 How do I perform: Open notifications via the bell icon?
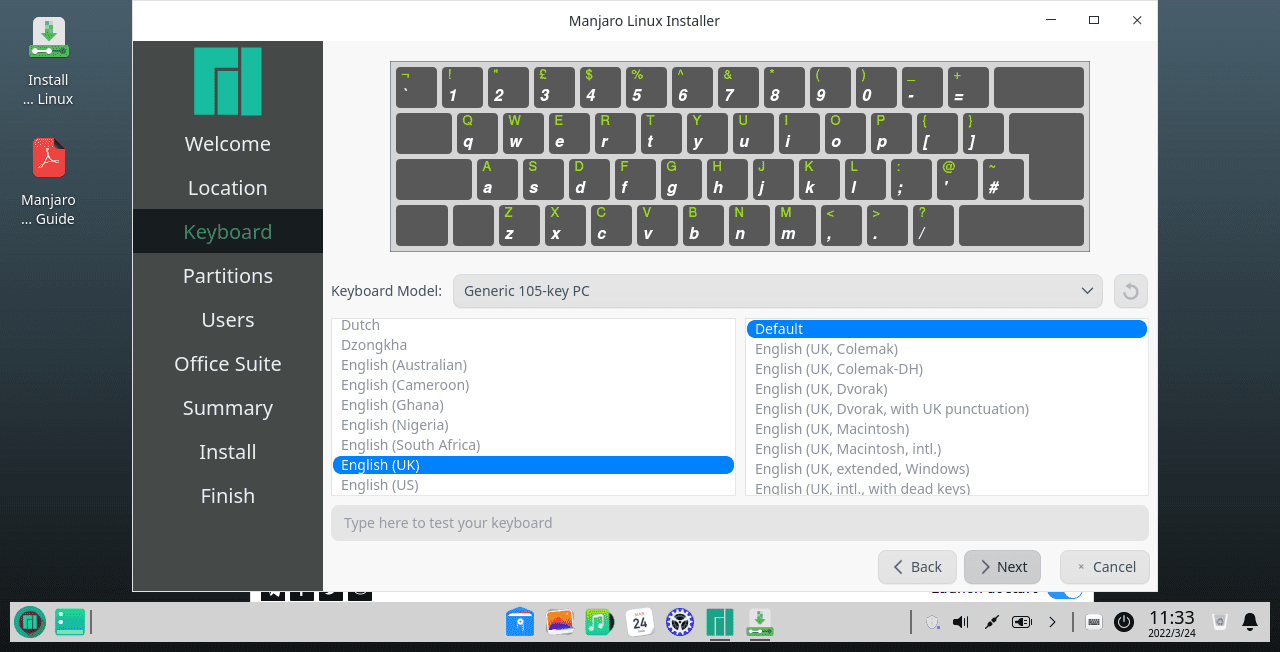(1250, 622)
